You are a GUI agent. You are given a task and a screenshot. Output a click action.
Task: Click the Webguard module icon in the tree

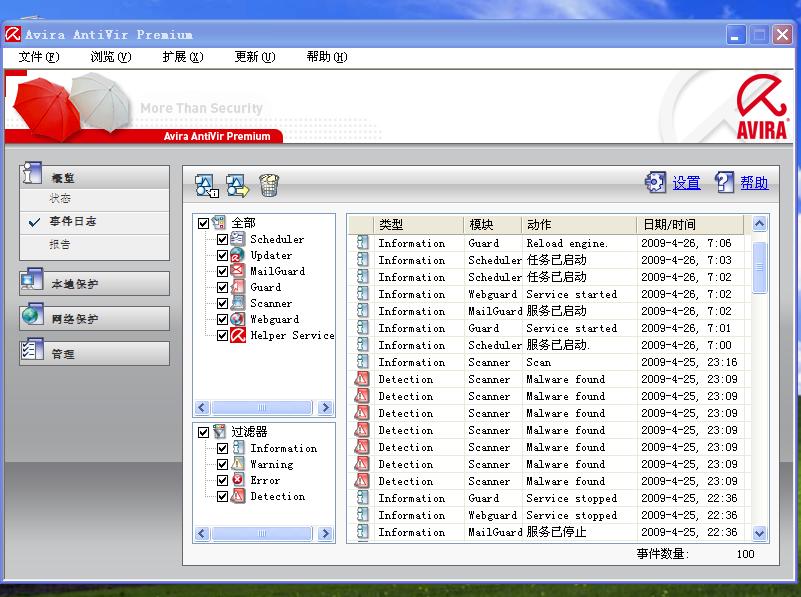(238, 319)
